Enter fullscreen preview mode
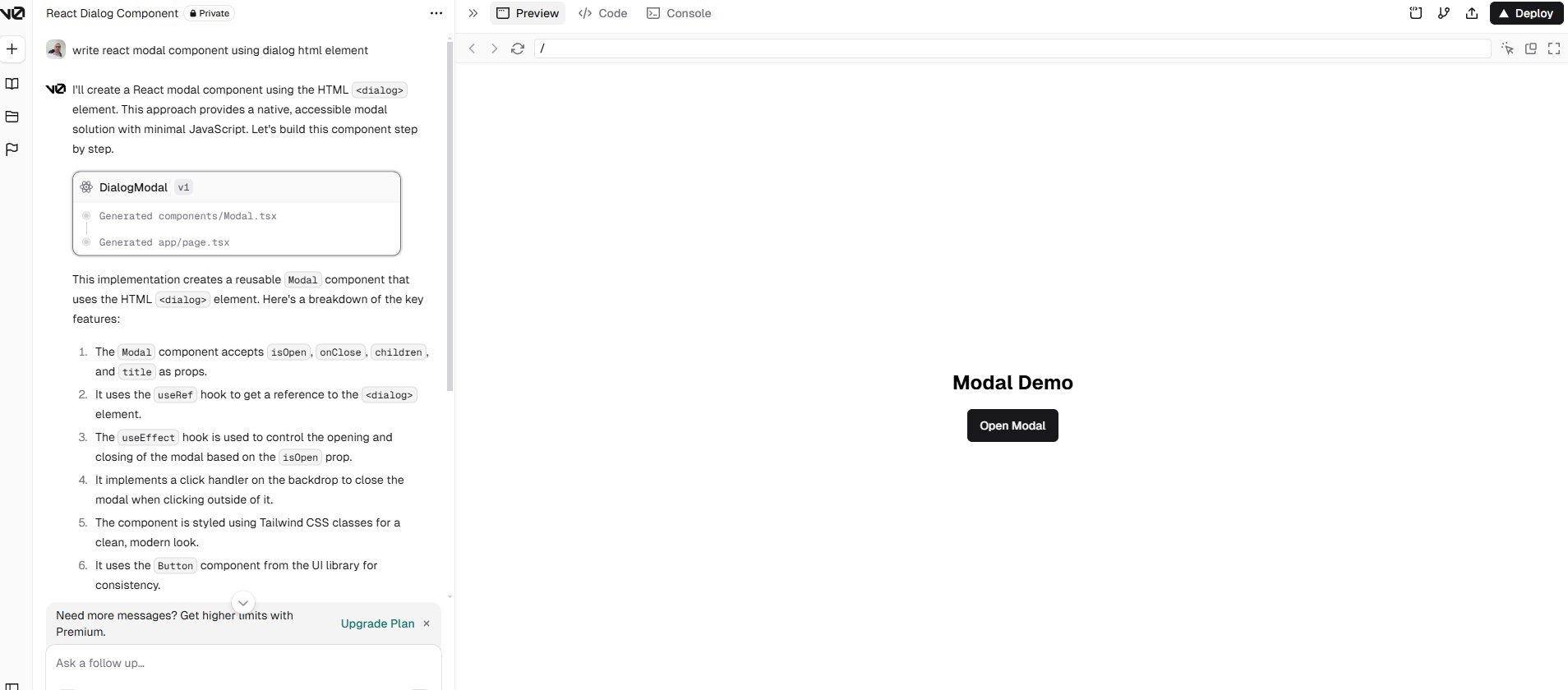1568x690 pixels. (x=1554, y=48)
